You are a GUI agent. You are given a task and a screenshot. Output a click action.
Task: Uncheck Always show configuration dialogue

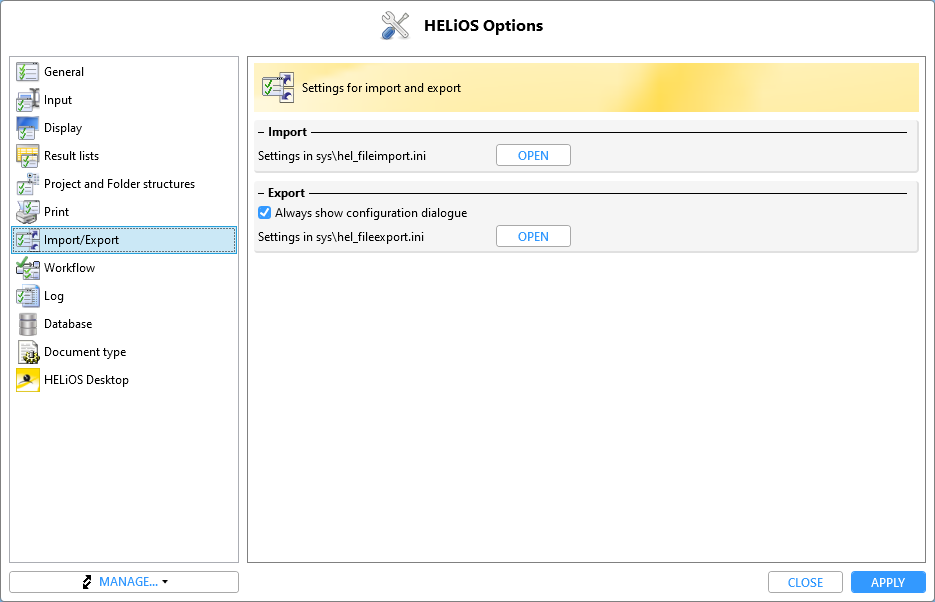(x=265, y=213)
